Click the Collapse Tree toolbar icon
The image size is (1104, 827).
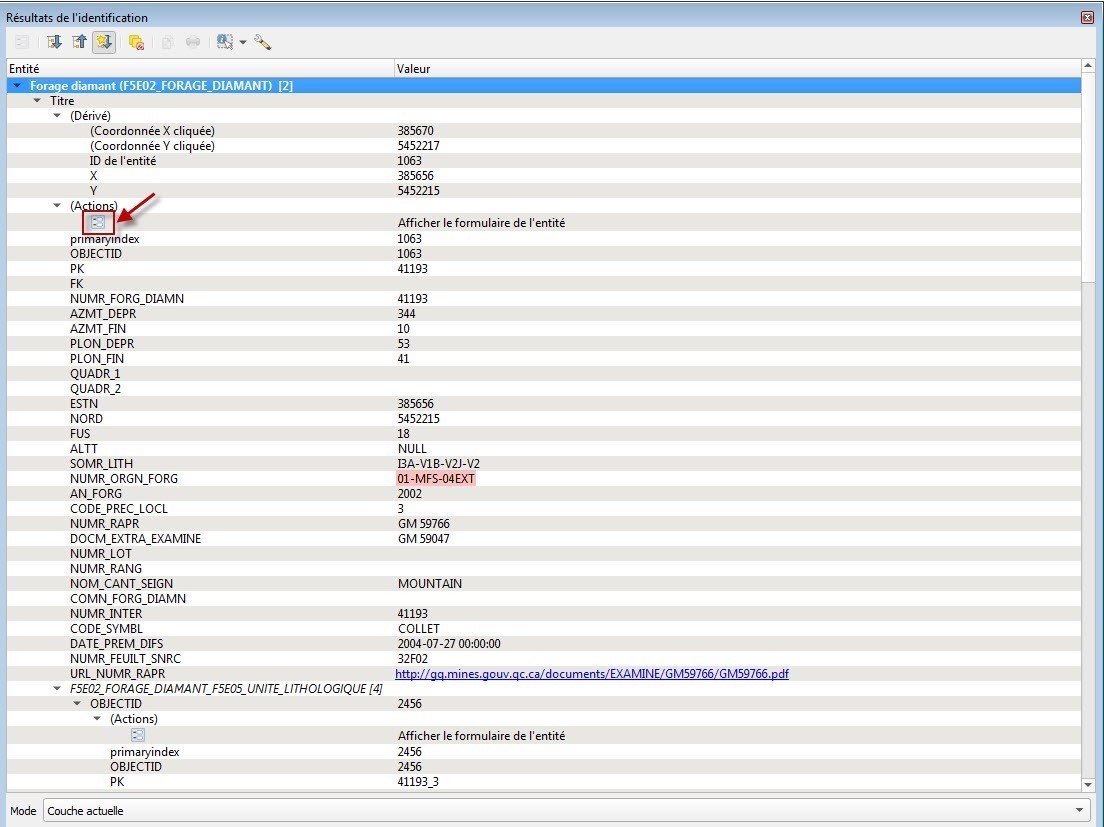point(80,42)
